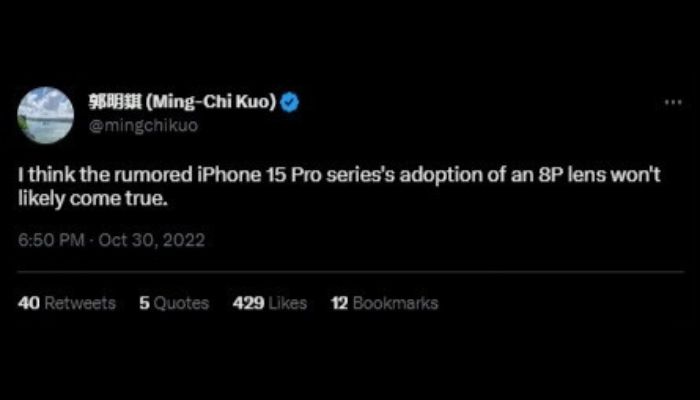Click the Chinese name characters 郭明錤
700x400 pixels.
click(x=115, y=102)
